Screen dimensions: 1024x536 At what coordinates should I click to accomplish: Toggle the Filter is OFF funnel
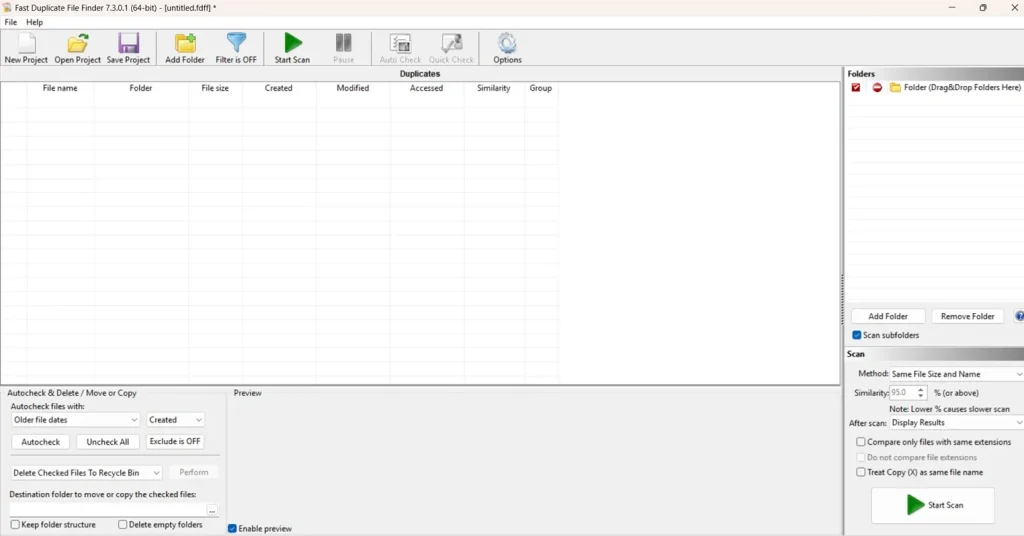click(236, 48)
